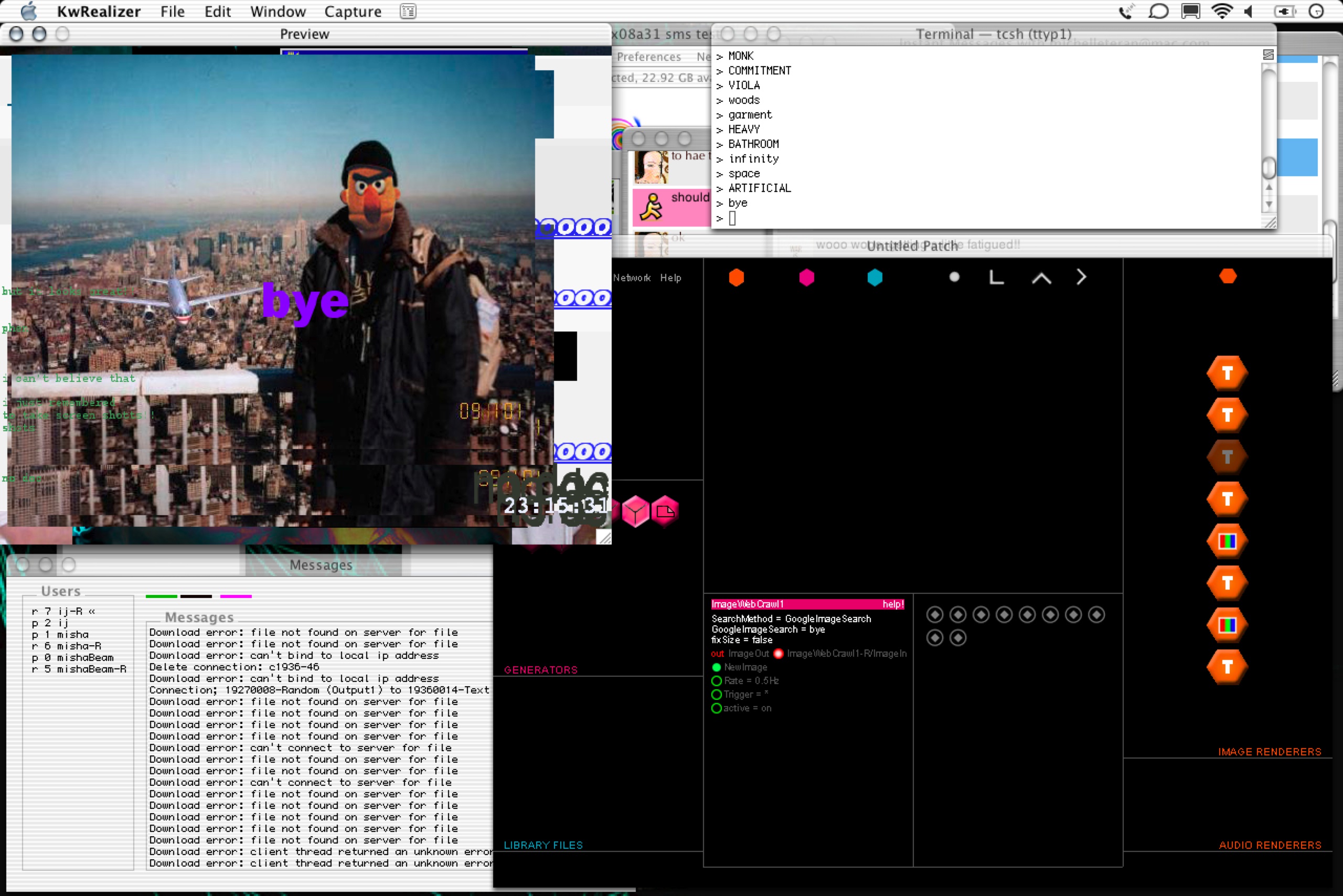The image size is (1343, 896).
Task: Click the Displays monitor icon in menu bar
Action: click(1191, 12)
